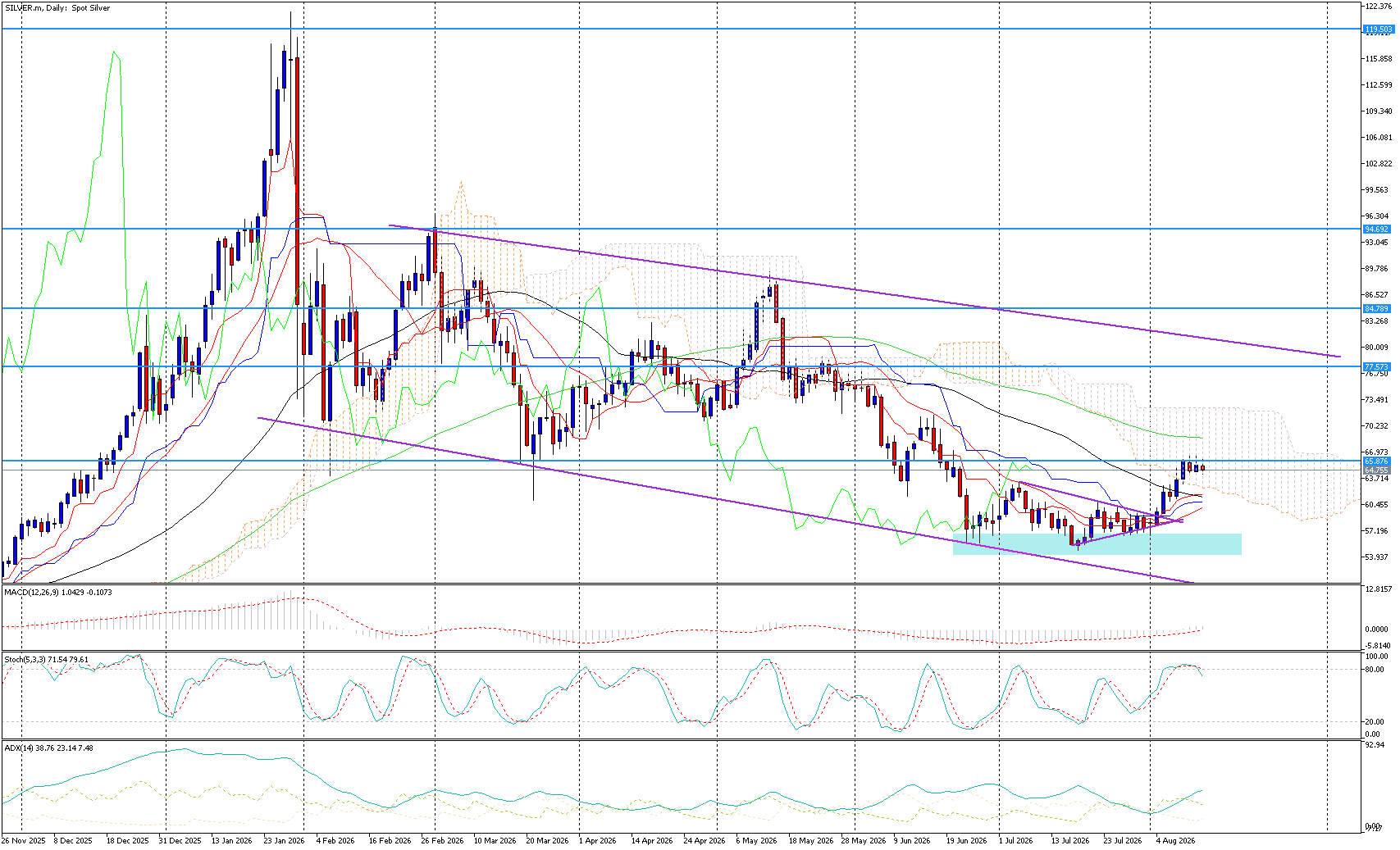Click the 19 Jun 2026 date label
The width and height of the screenshot is (1400, 850).
[967, 841]
